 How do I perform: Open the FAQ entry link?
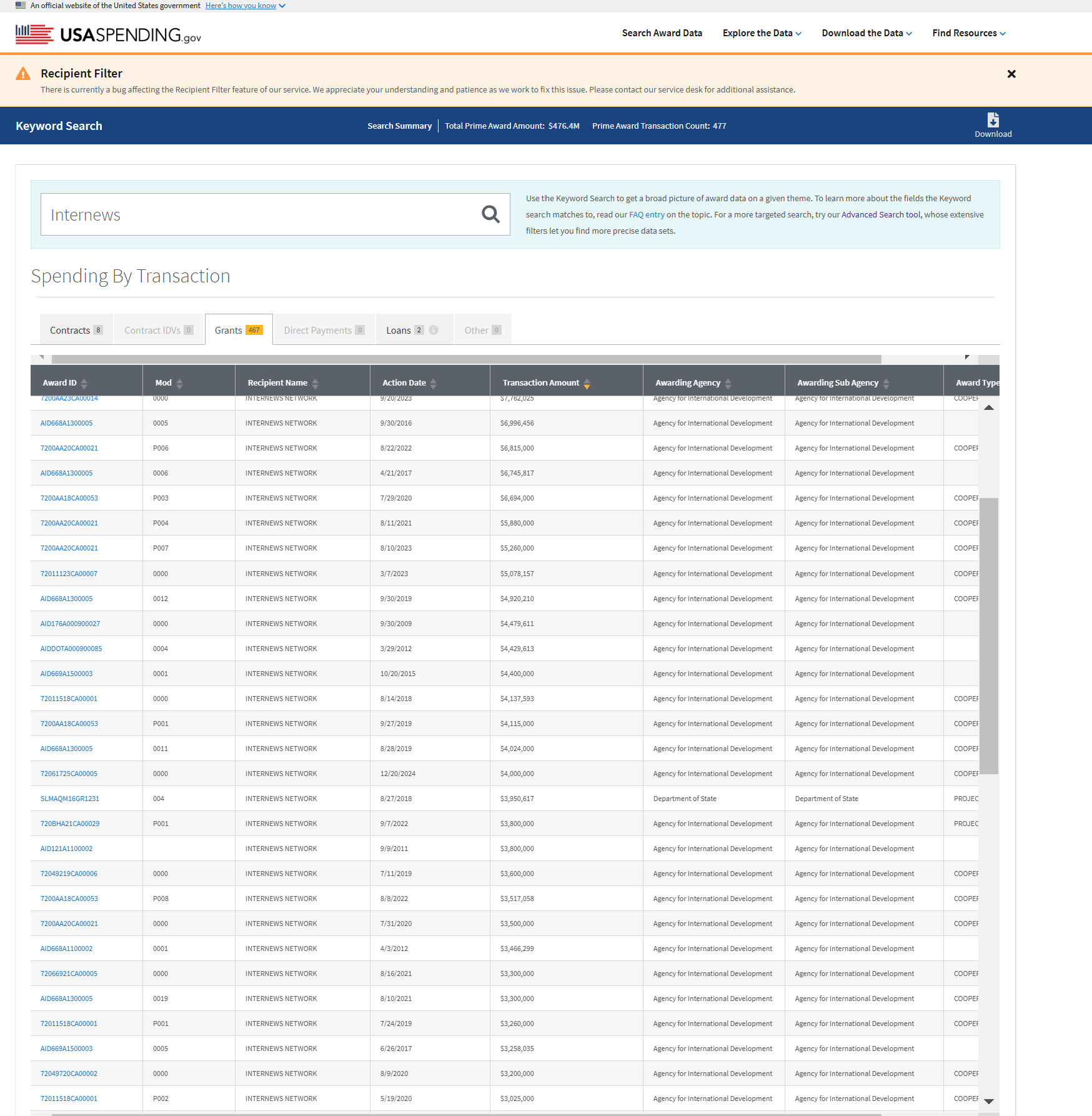click(647, 214)
